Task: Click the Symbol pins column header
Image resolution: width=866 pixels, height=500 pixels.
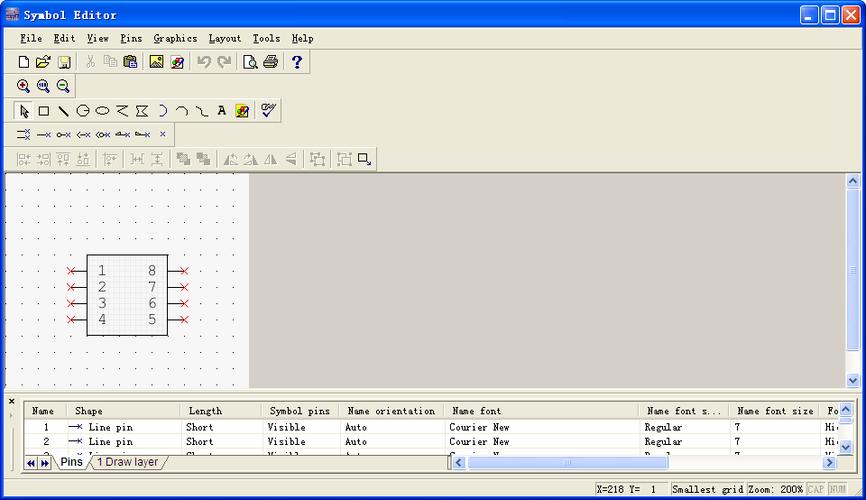Action: 300,410
